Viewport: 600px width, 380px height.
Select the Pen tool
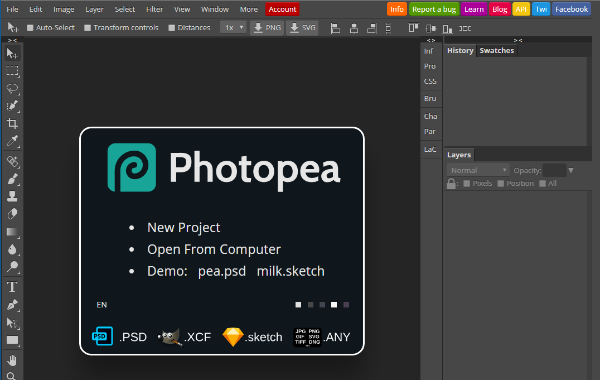[x=12, y=305]
